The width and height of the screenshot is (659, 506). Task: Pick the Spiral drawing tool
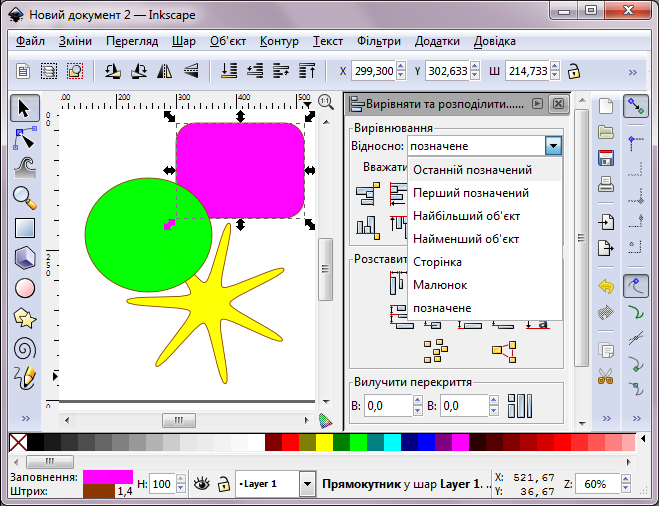click(x=25, y=348)
